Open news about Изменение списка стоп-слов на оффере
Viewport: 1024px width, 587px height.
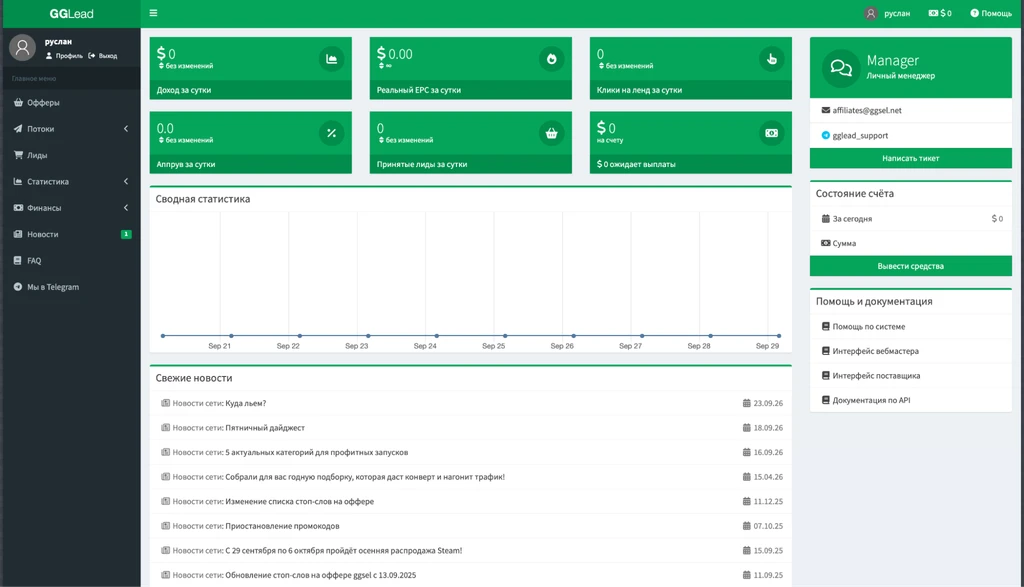[300, 501]
